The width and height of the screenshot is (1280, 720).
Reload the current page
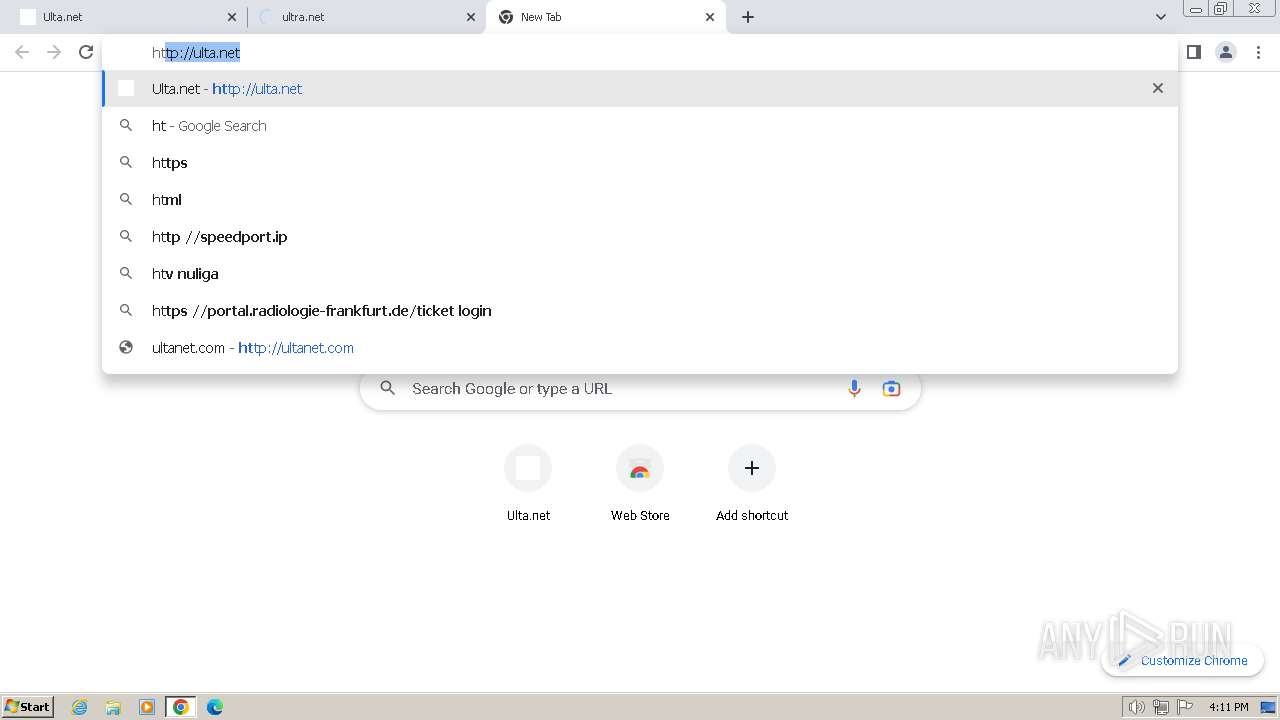86,52
